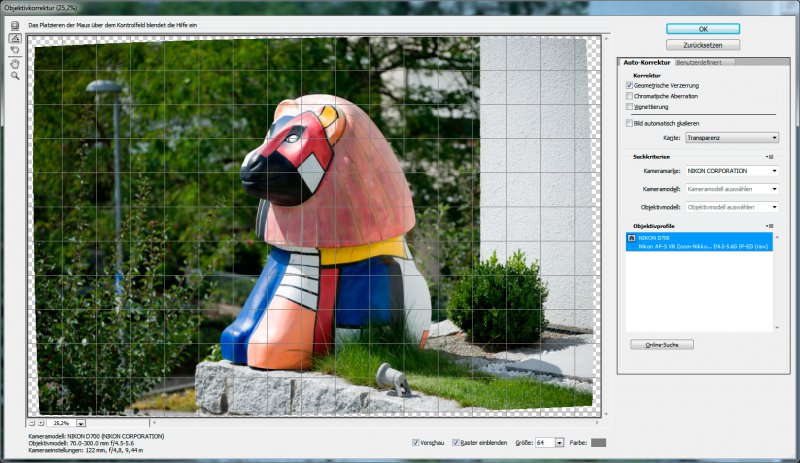Image resolution: width=800 pixels, height=463 pixels.
Task: Open the Kameramodell dropdown
Action: pos(732,189)
